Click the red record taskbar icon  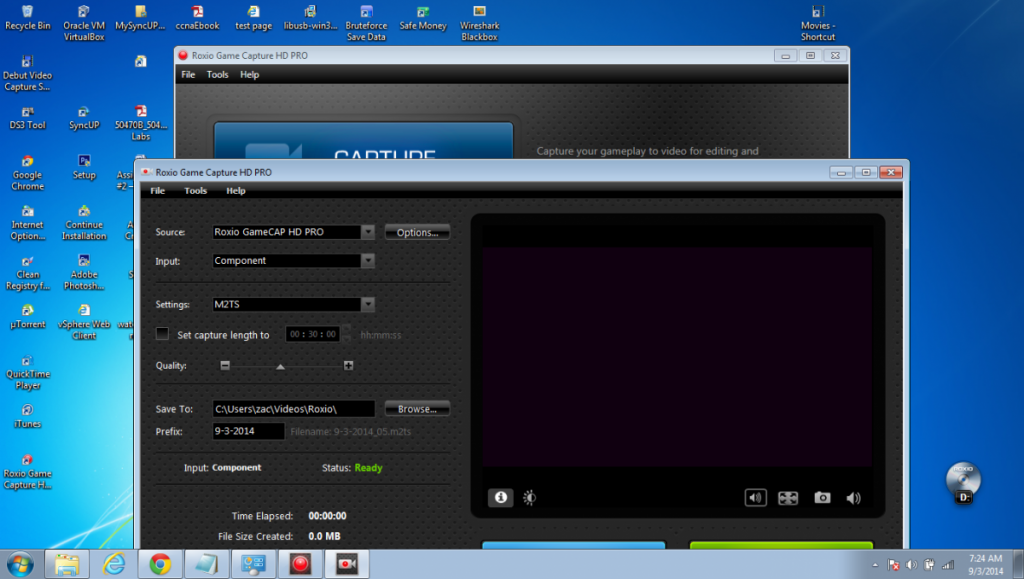click(x=300, y=564)
